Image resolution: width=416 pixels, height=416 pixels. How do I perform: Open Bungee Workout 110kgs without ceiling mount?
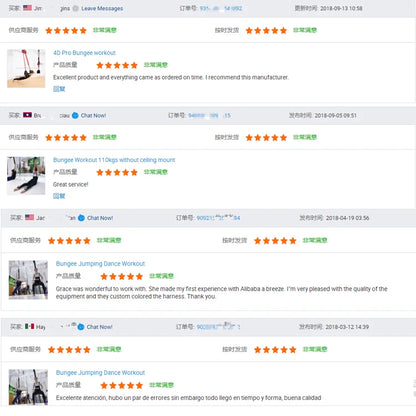[x=114, y=160]
